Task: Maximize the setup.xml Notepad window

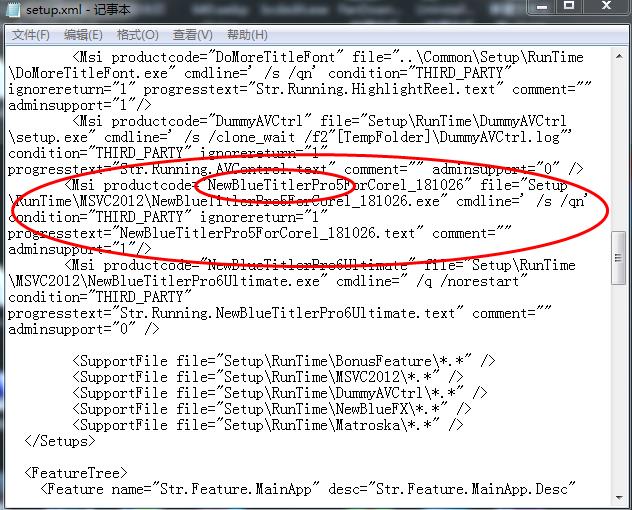Action: (569, 6)
